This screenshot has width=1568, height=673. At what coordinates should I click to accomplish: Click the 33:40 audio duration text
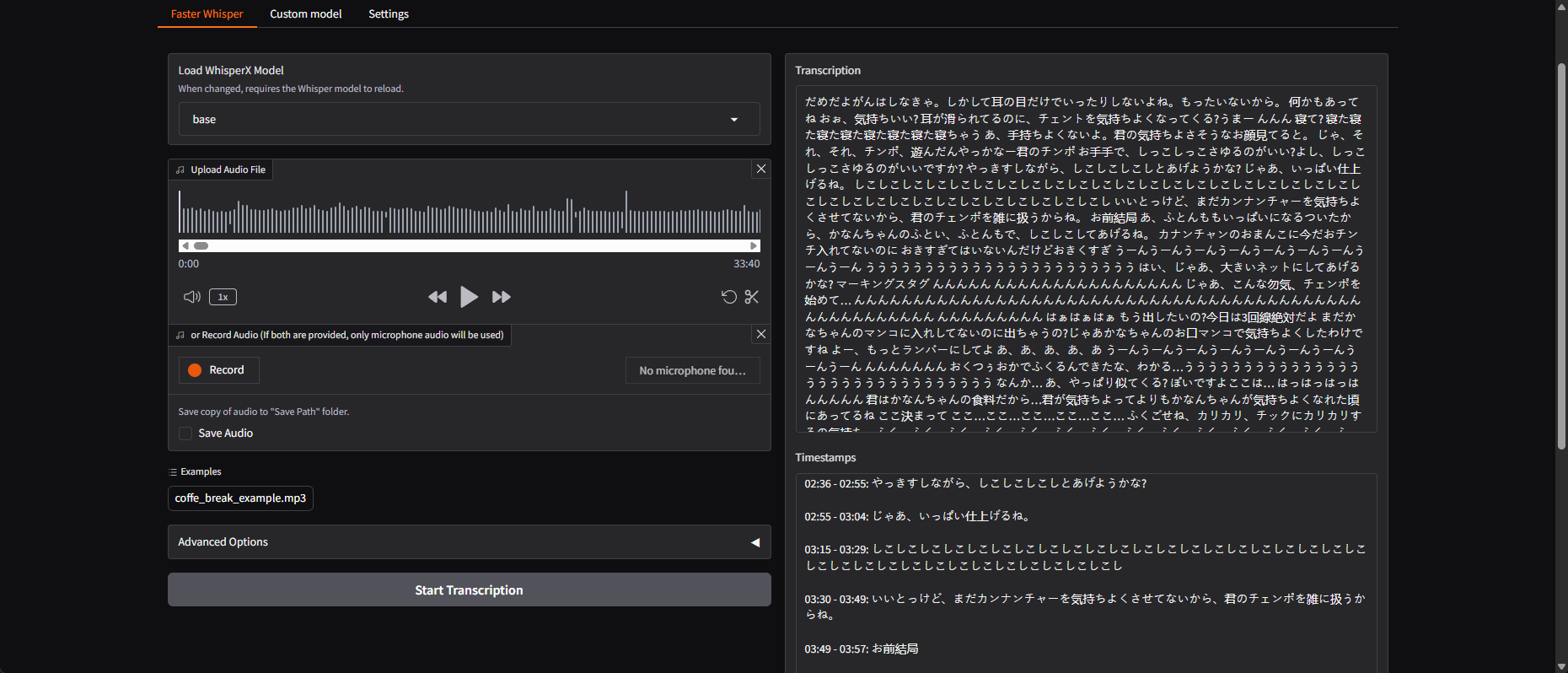pyautogui.click(x=746, y=264)
